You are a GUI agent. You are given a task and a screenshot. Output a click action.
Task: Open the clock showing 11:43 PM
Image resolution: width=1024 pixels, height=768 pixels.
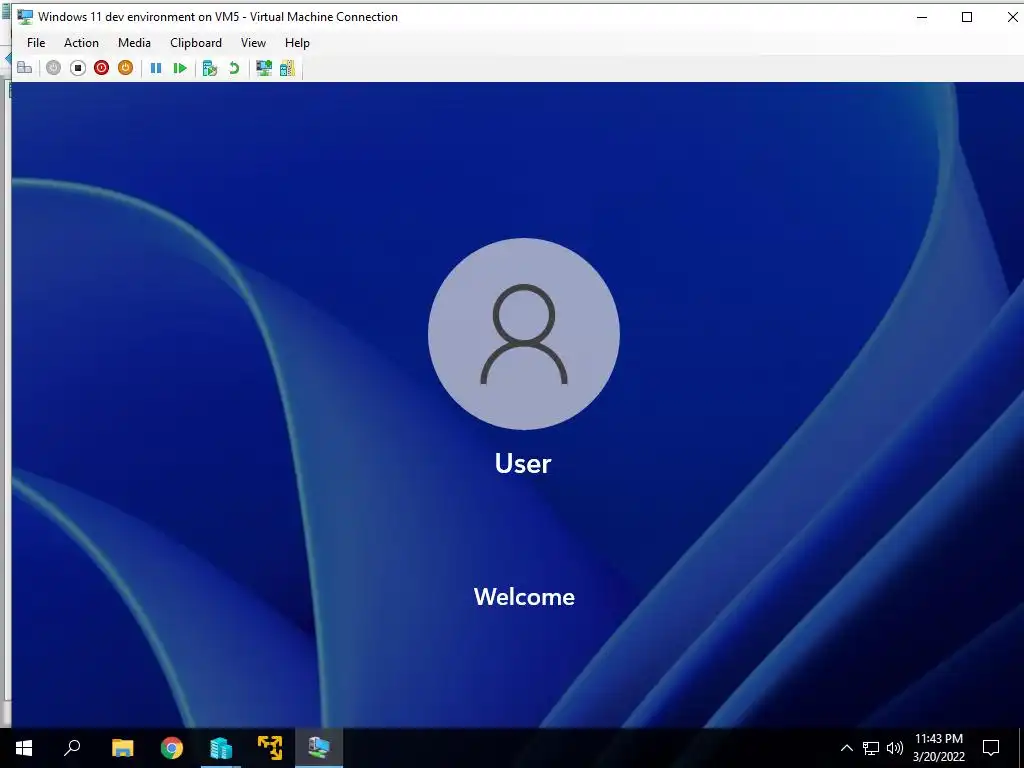pos(938,748)
